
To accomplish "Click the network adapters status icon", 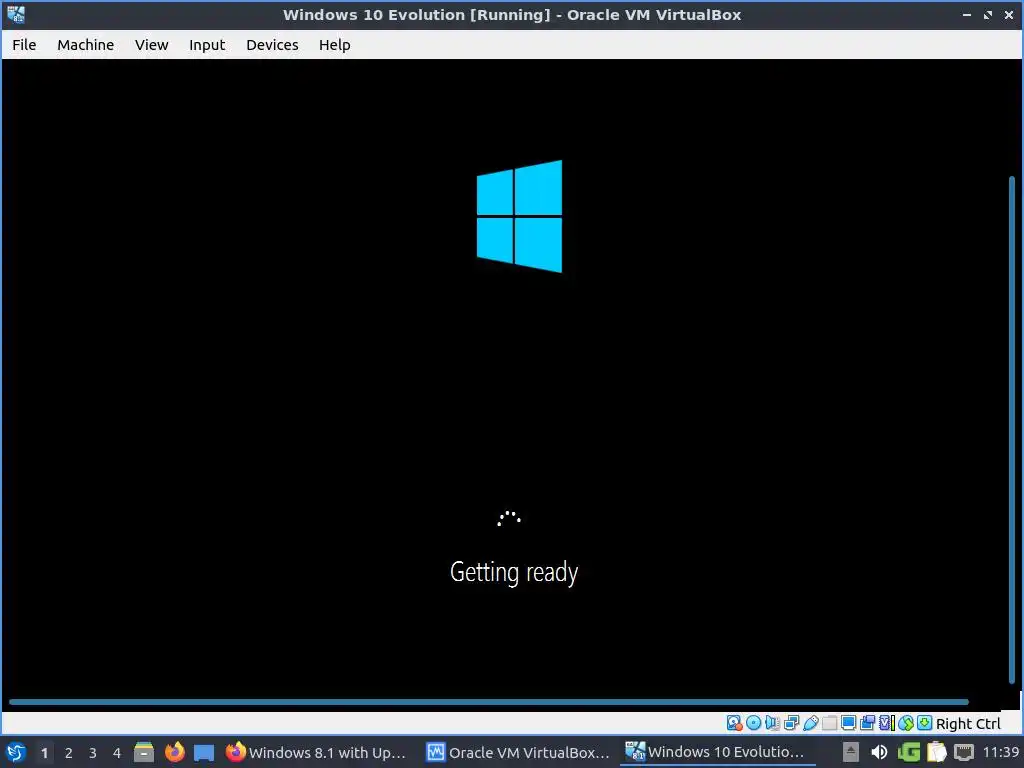I will (x=792, y=723).
